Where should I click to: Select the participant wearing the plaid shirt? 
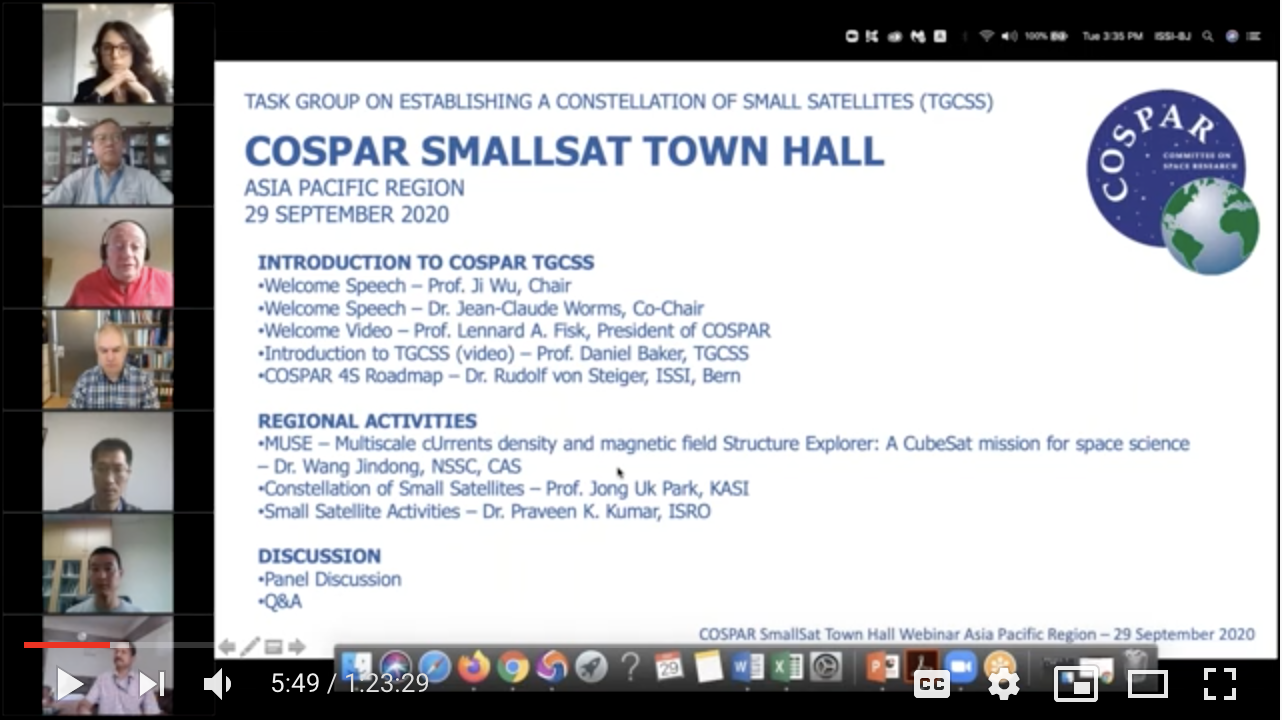[x=108, y=359]
